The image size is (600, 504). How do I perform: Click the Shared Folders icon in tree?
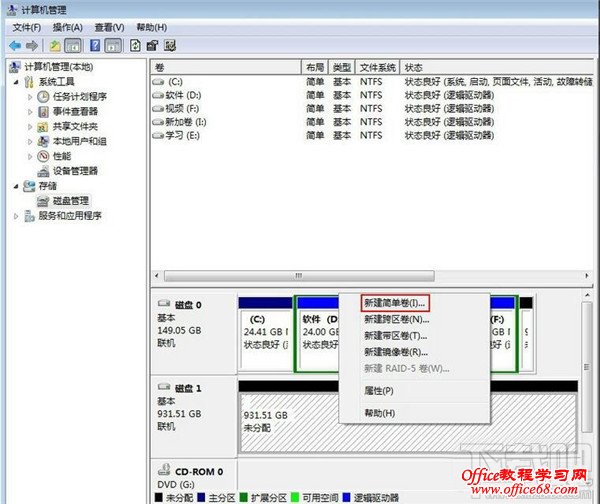[x=43, y=126]
